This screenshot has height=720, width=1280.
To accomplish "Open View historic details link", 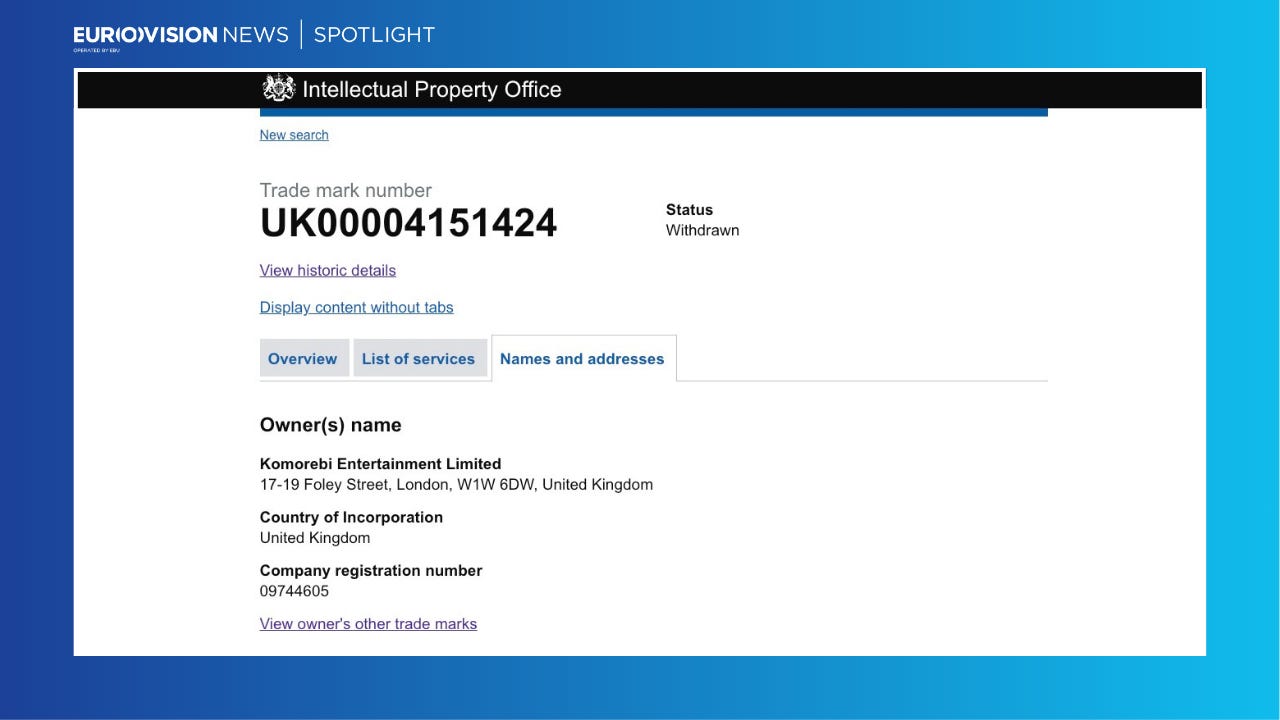I will [328, 270].
